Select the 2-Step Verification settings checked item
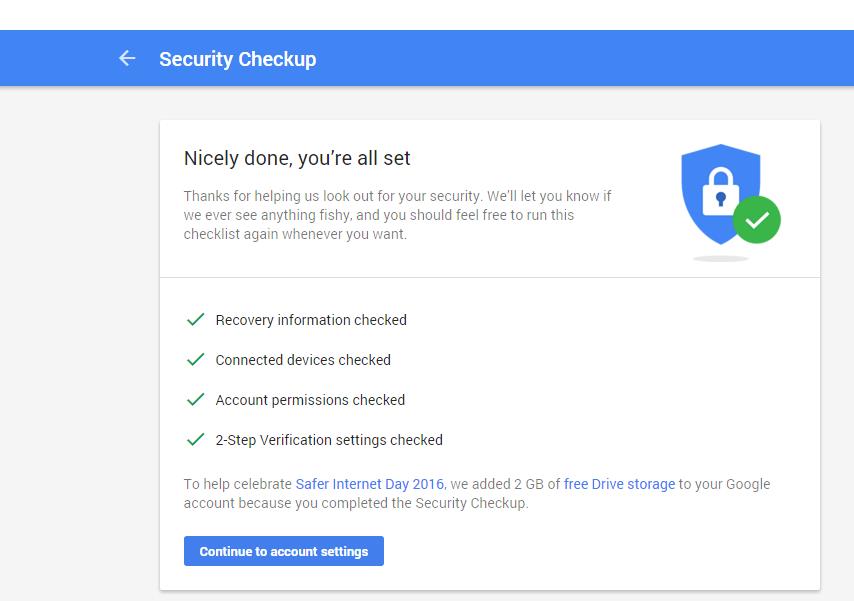The width and height of the screenshot is (854, 601). pyautogui.click(x=329, y=440)
